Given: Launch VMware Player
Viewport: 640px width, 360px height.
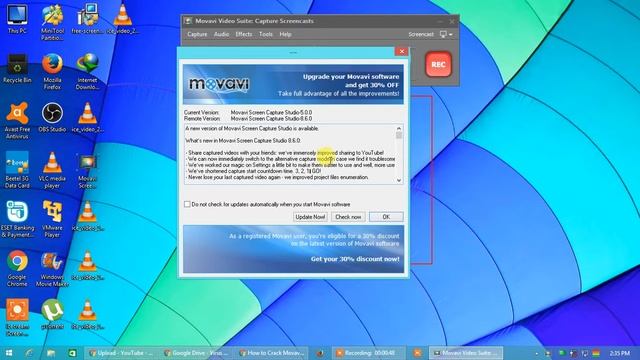Looking at the screenshot, I should coord(52,220).
